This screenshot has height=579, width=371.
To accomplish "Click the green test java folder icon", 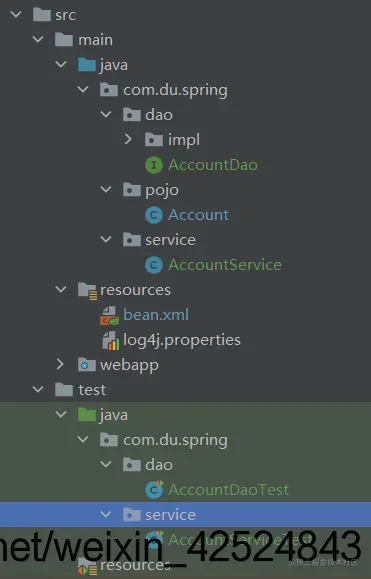I will [x=87, y=415].
